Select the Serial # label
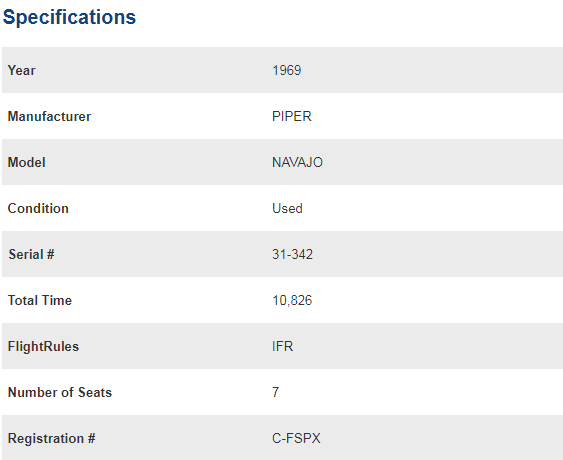The height and width of the screenshot is (460, 563). point(31,254)
